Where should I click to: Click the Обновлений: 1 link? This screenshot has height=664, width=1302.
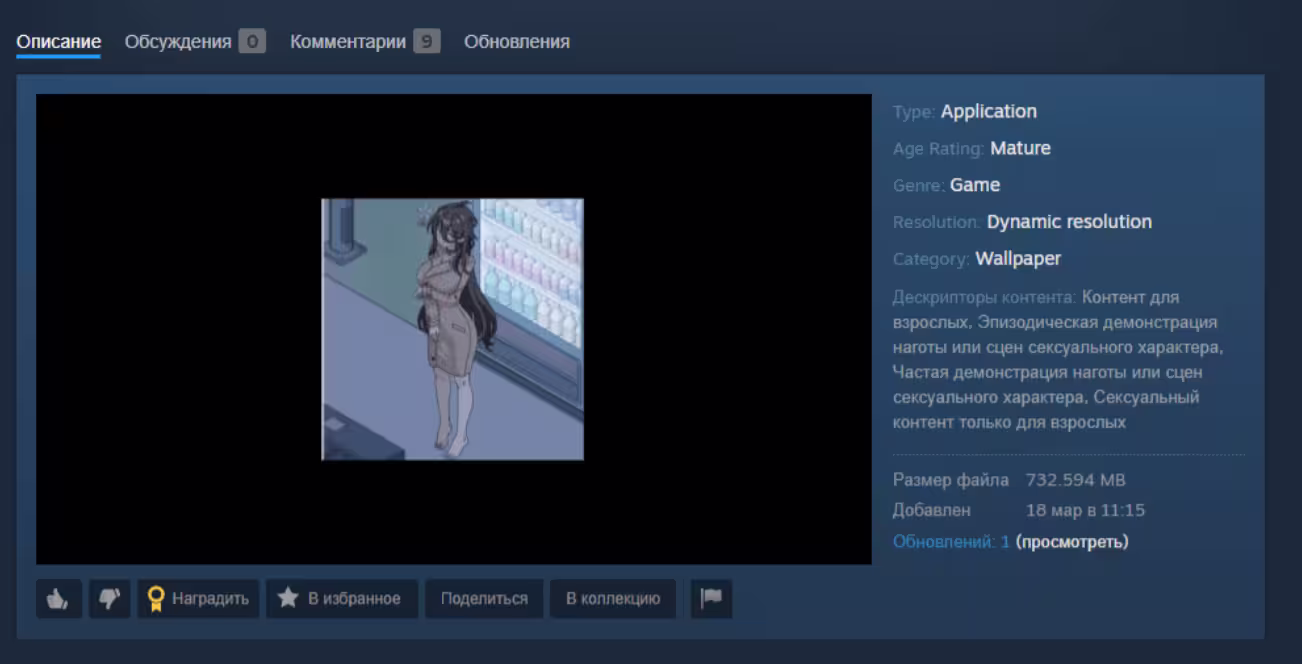951,542
